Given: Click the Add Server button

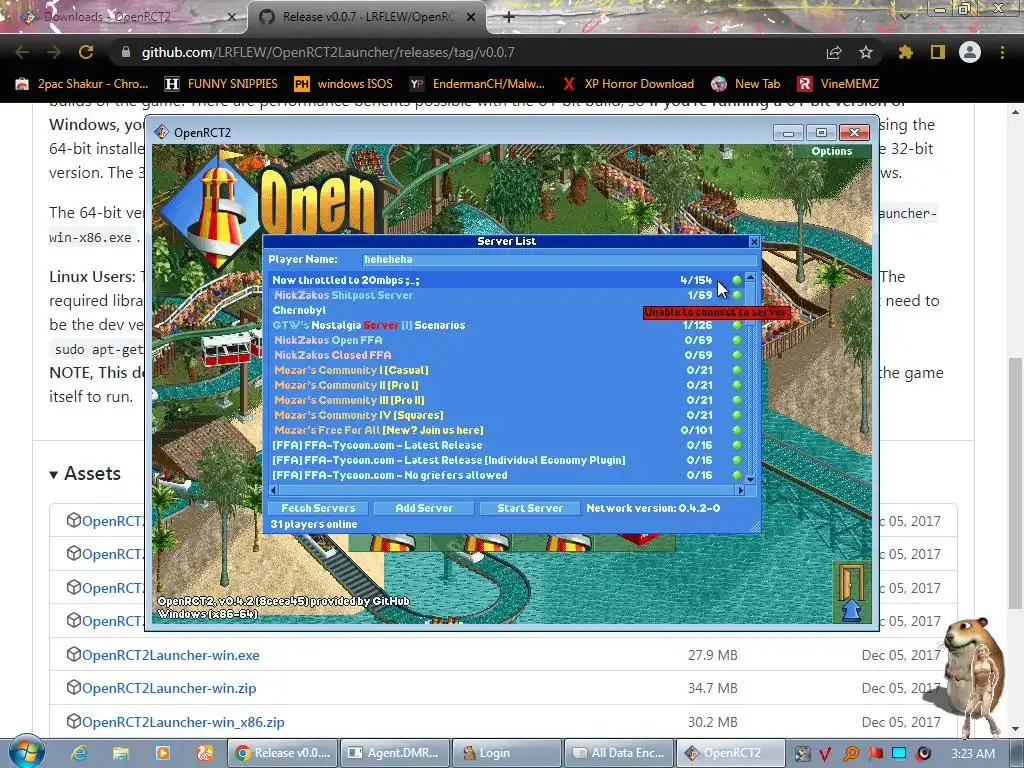Looking at the screenshot, I should 424,508.
